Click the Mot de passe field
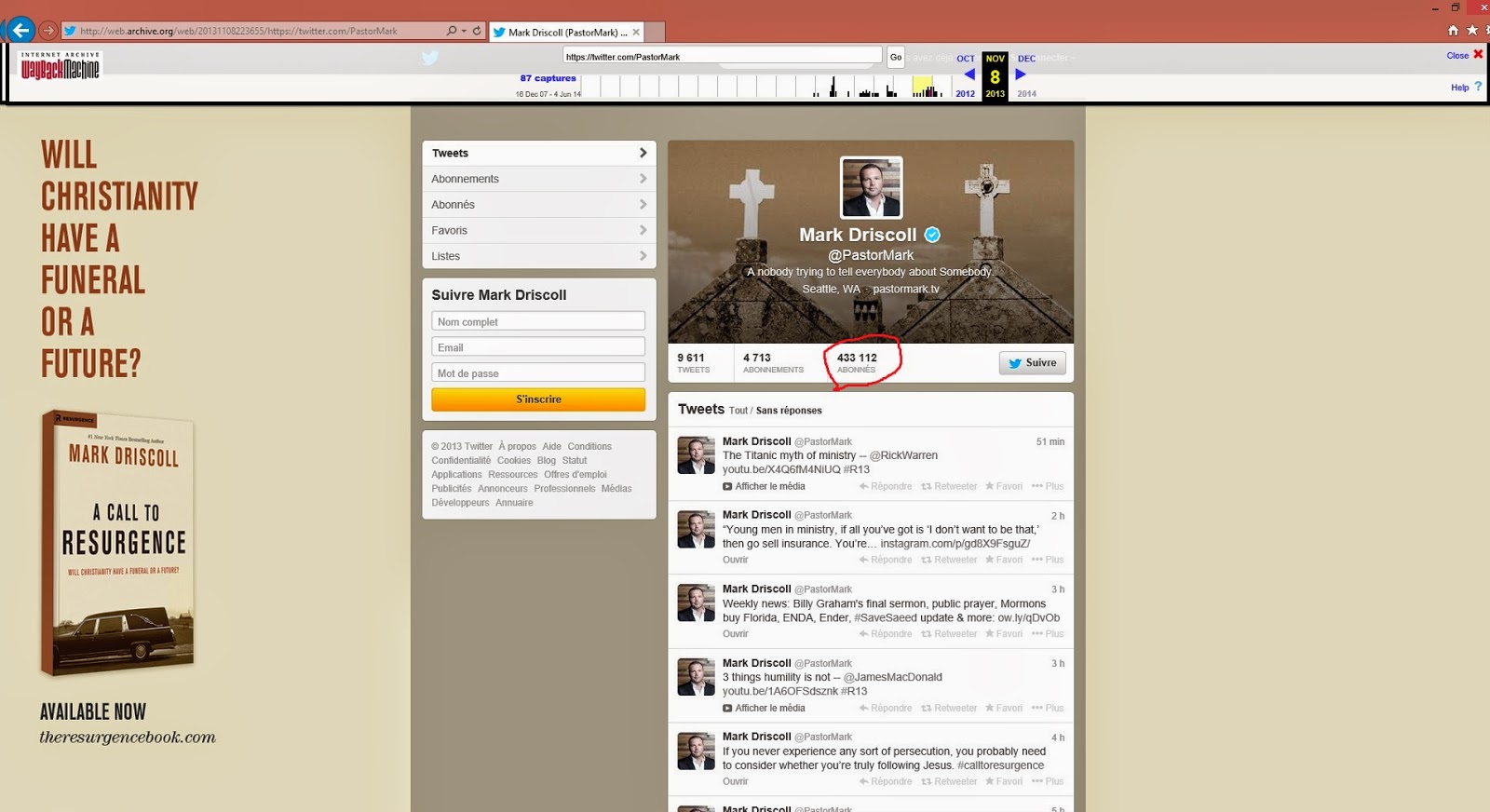Screen dimensions: 1490x812 click(538, 372)
